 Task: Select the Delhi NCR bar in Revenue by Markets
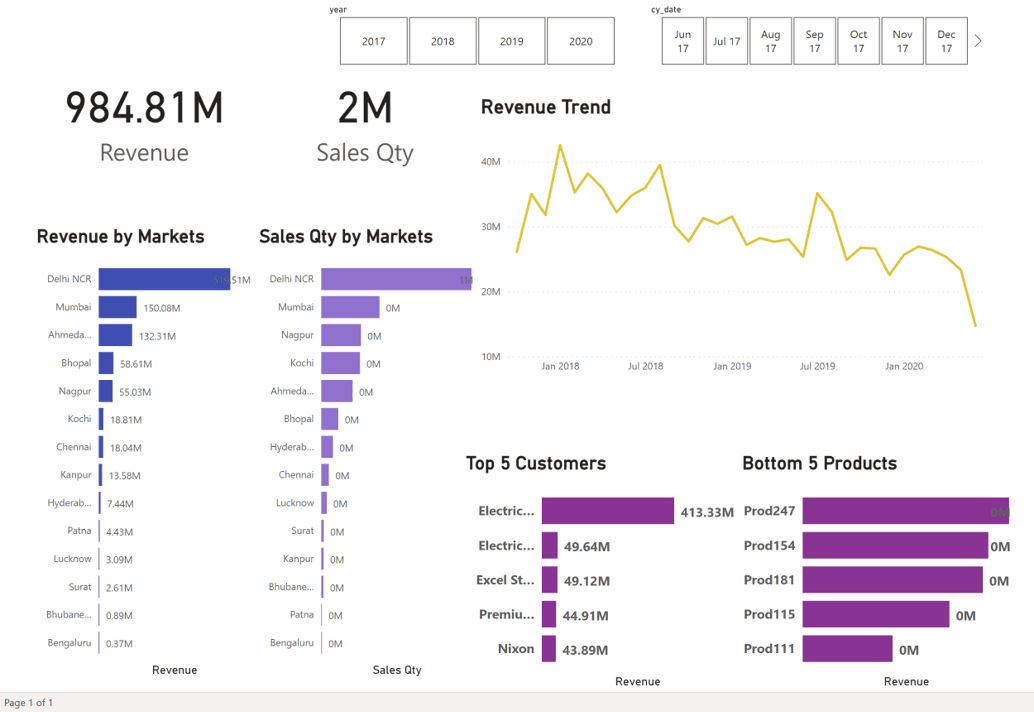[165, 278]
